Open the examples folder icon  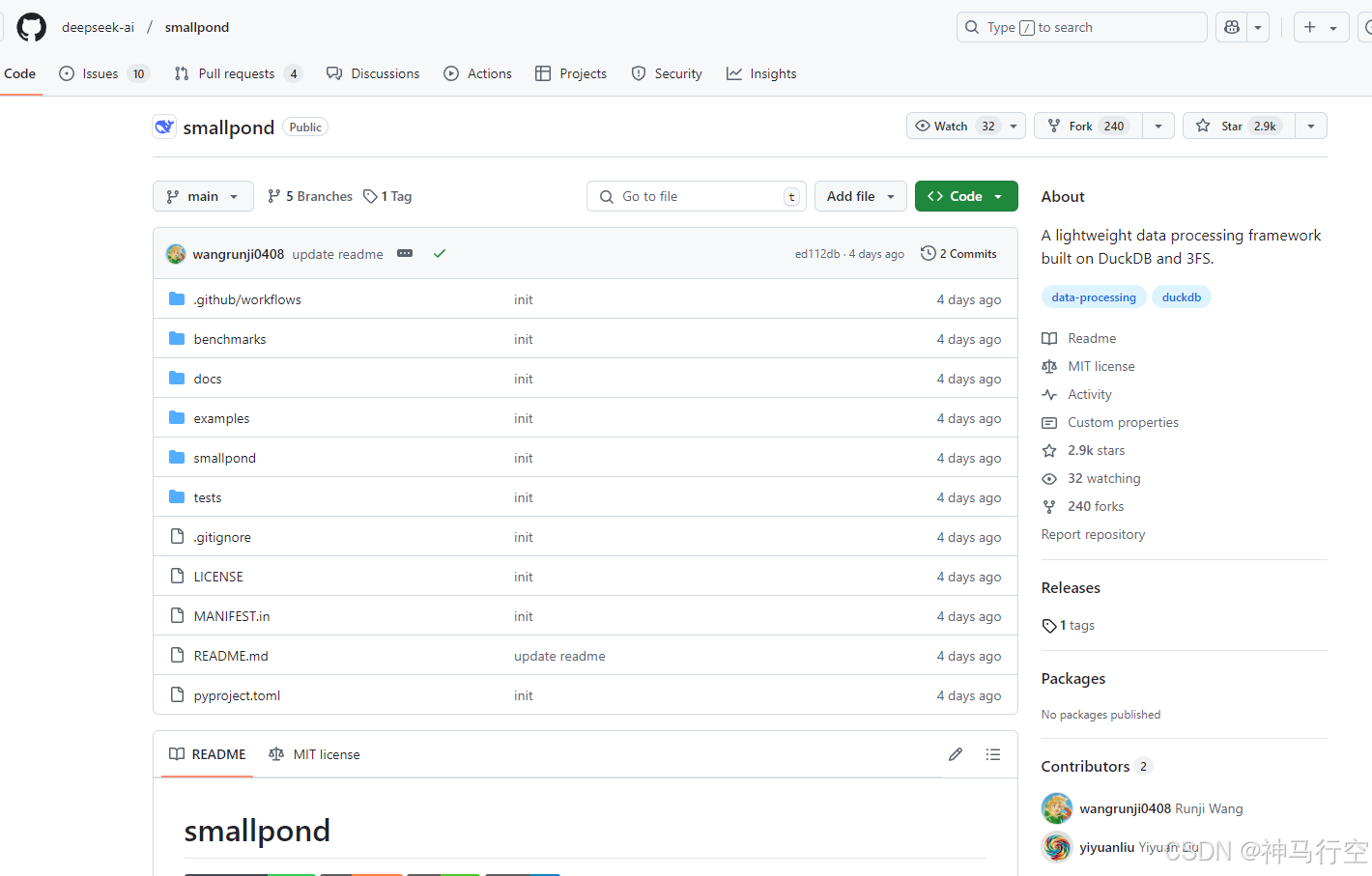coord(177,417)
